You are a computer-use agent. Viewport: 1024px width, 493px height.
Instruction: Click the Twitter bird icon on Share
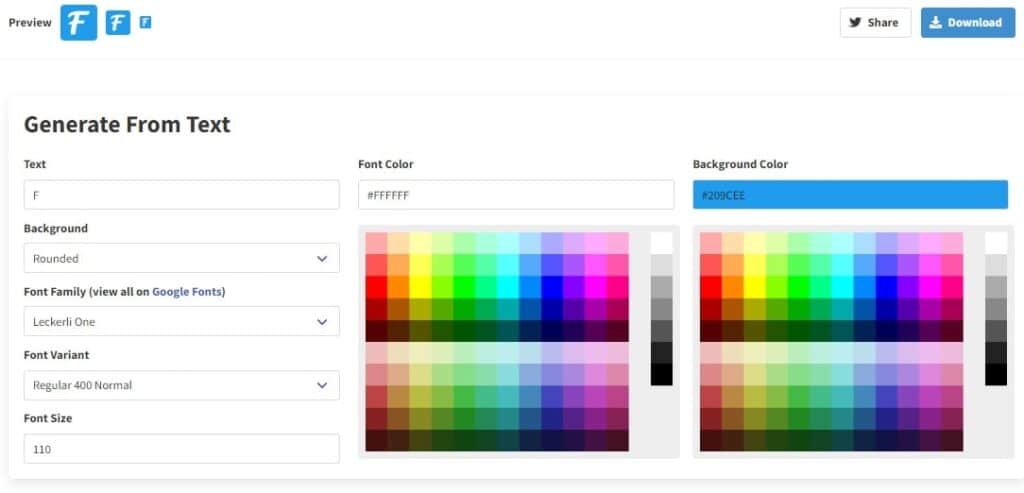coord(856,22)
